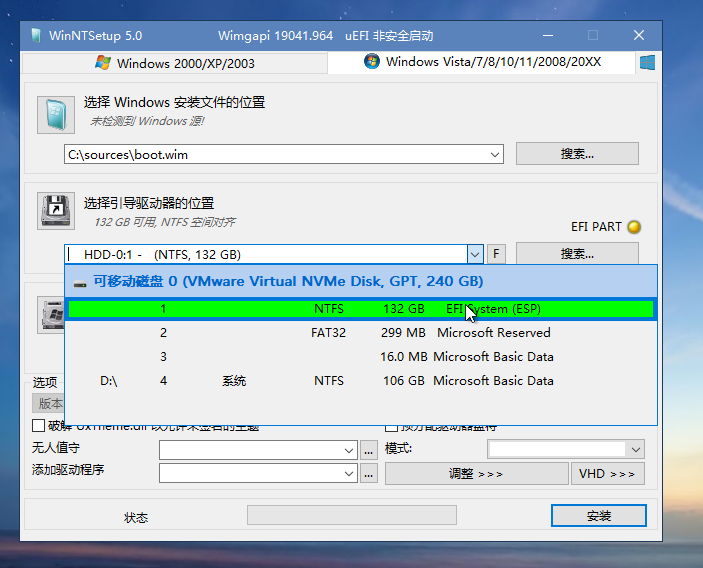The width and height of the screenshot is (703, 568).
Task: Click the WinNTSetup title bar app icon
Action: (33, 35)
